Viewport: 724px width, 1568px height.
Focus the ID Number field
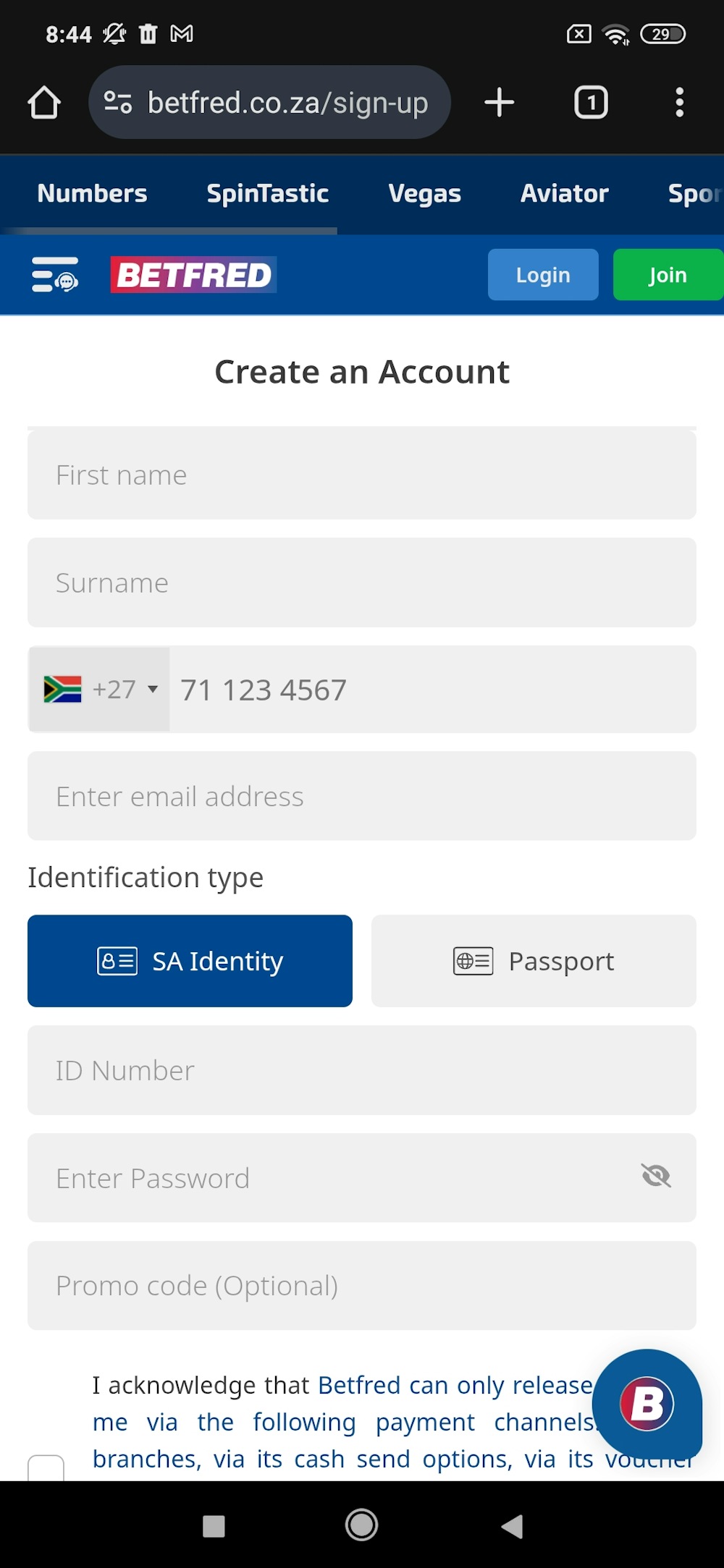coord(362,1070)
